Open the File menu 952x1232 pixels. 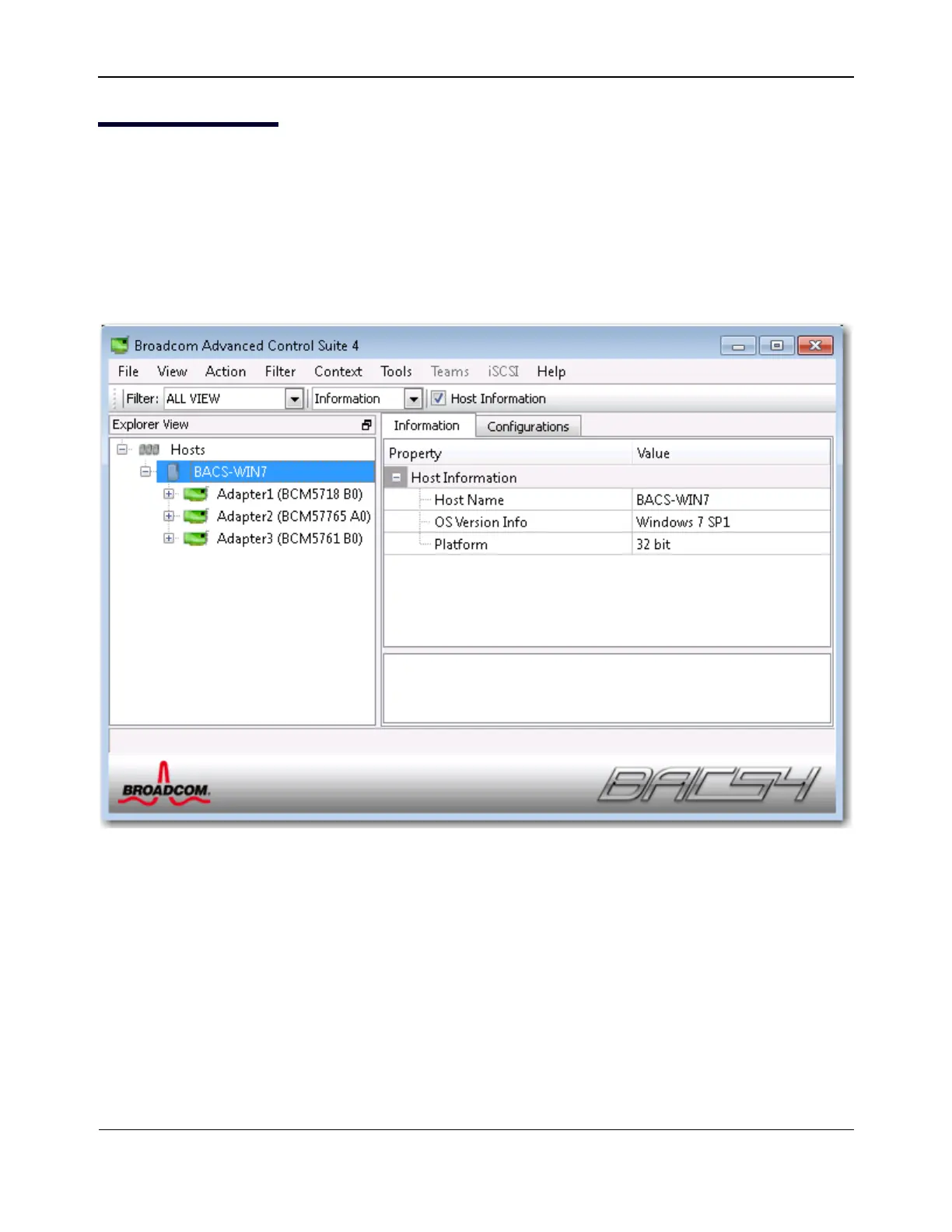pos(128,372)
